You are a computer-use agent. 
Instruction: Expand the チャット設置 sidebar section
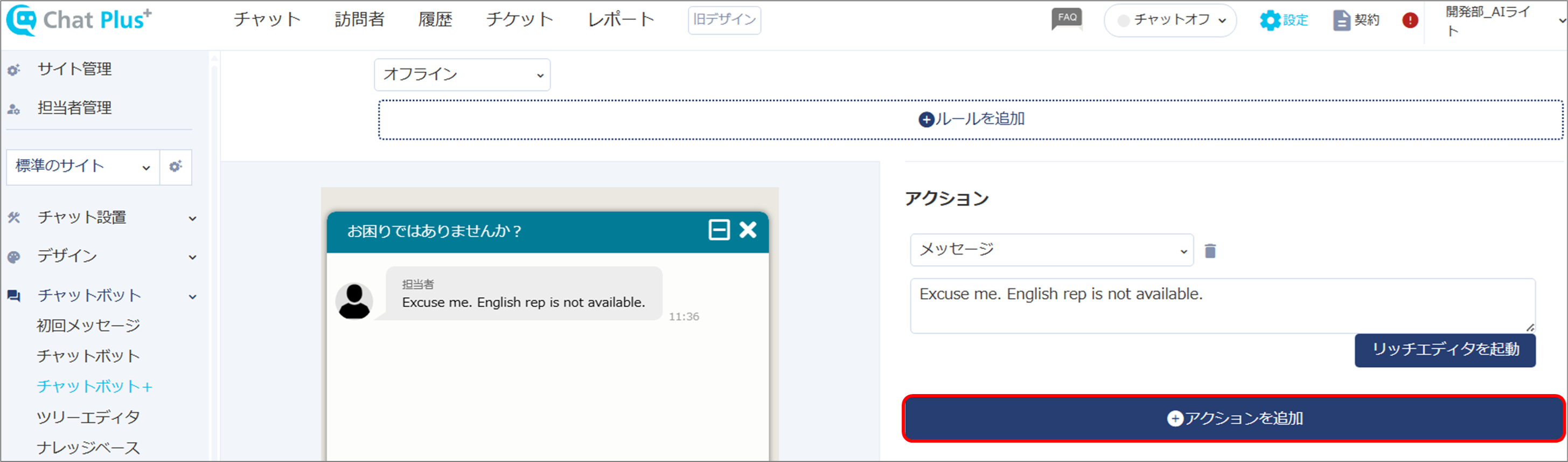click(x=192, y=218)
